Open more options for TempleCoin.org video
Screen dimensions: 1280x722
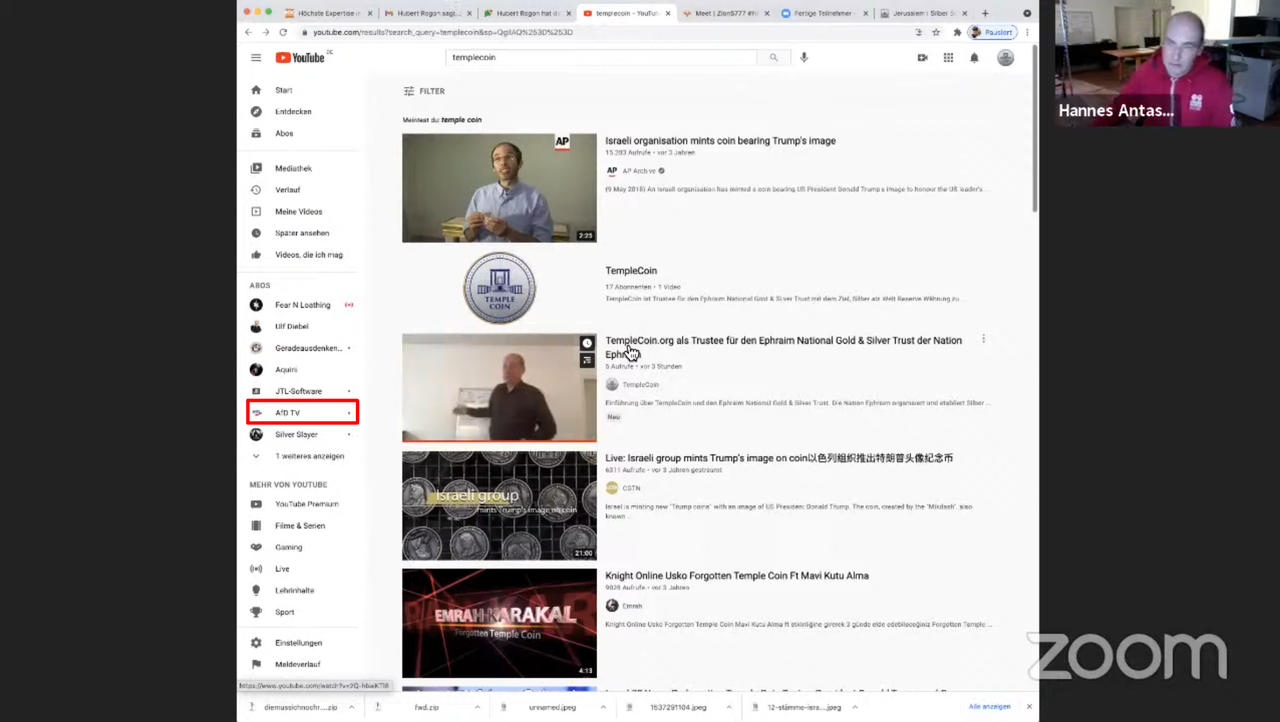(x=983, y=339)
